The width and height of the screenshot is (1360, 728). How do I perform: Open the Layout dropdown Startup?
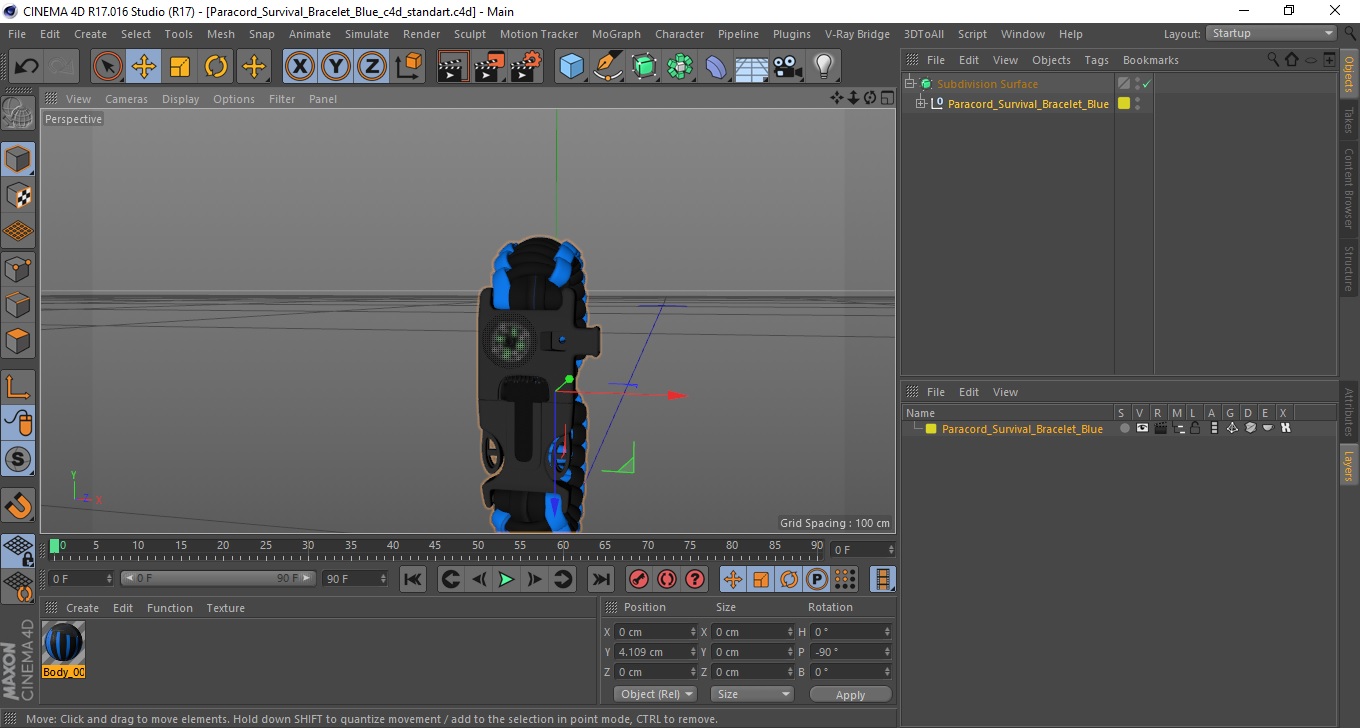pyautogui.click(x=1272, y=34)
